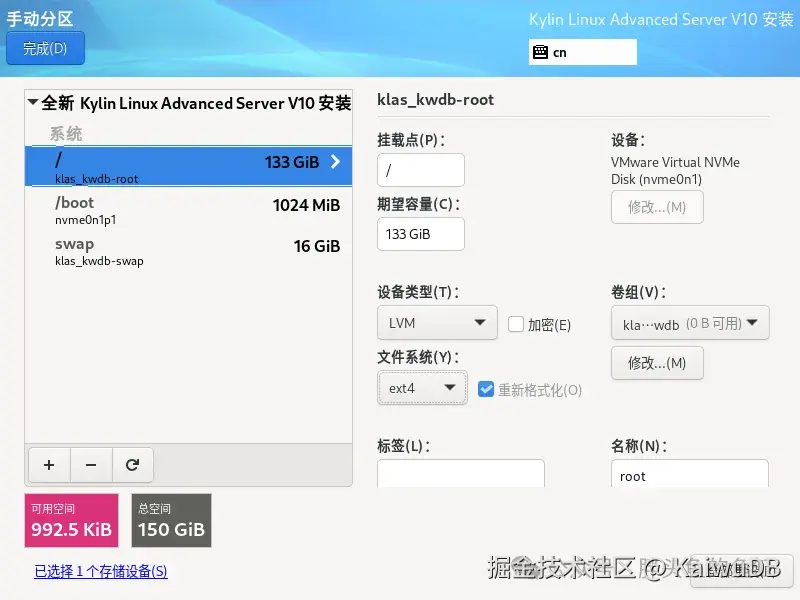
Task: Click the 修改(M) button under 设备
Action: coord(657,207)
